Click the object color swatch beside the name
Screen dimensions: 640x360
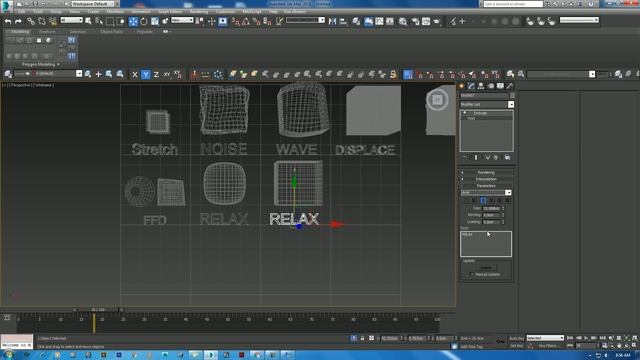[x=512, y=96]
